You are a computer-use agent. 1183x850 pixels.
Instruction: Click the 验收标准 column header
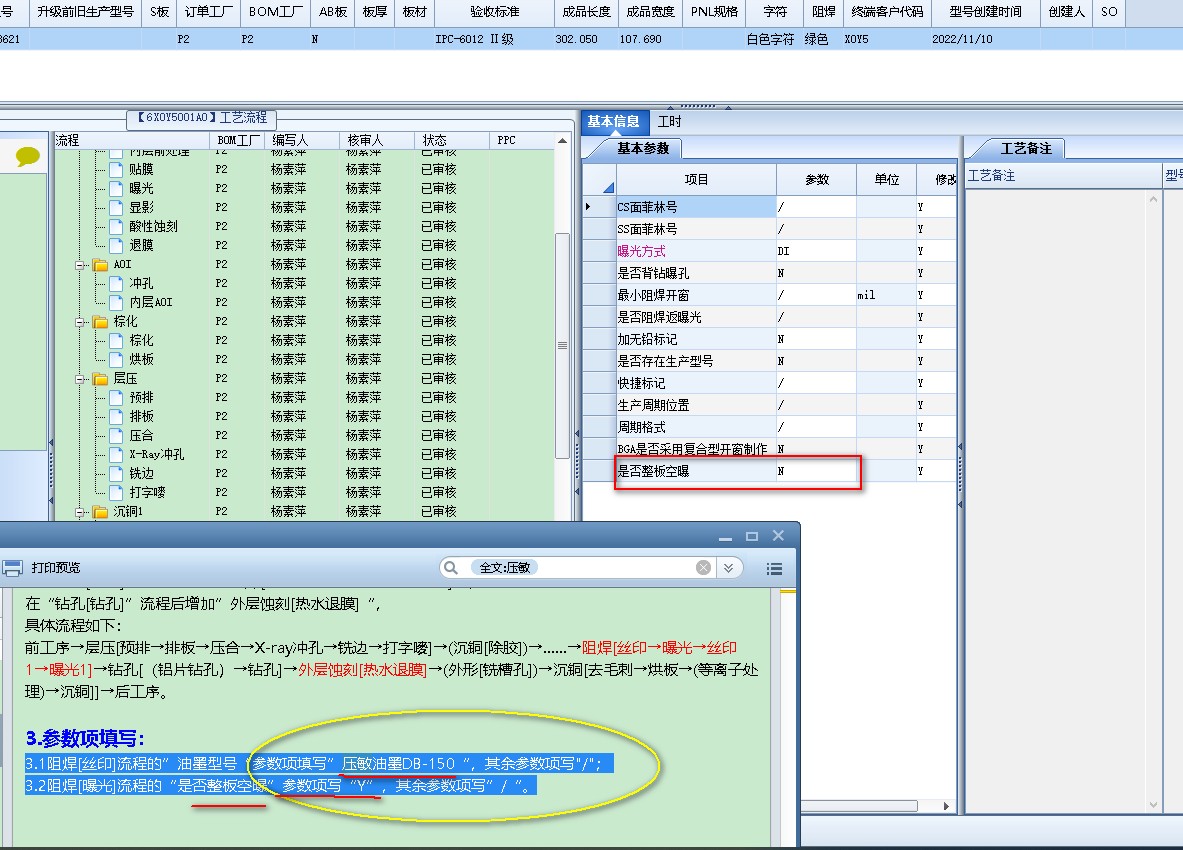pyautogui.click(x=494, y=12)
